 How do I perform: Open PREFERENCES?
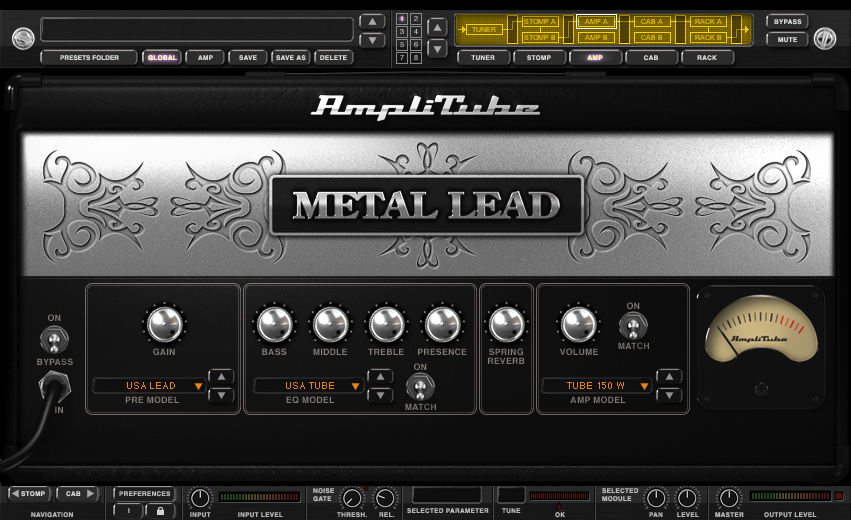(x=144, y=493)
